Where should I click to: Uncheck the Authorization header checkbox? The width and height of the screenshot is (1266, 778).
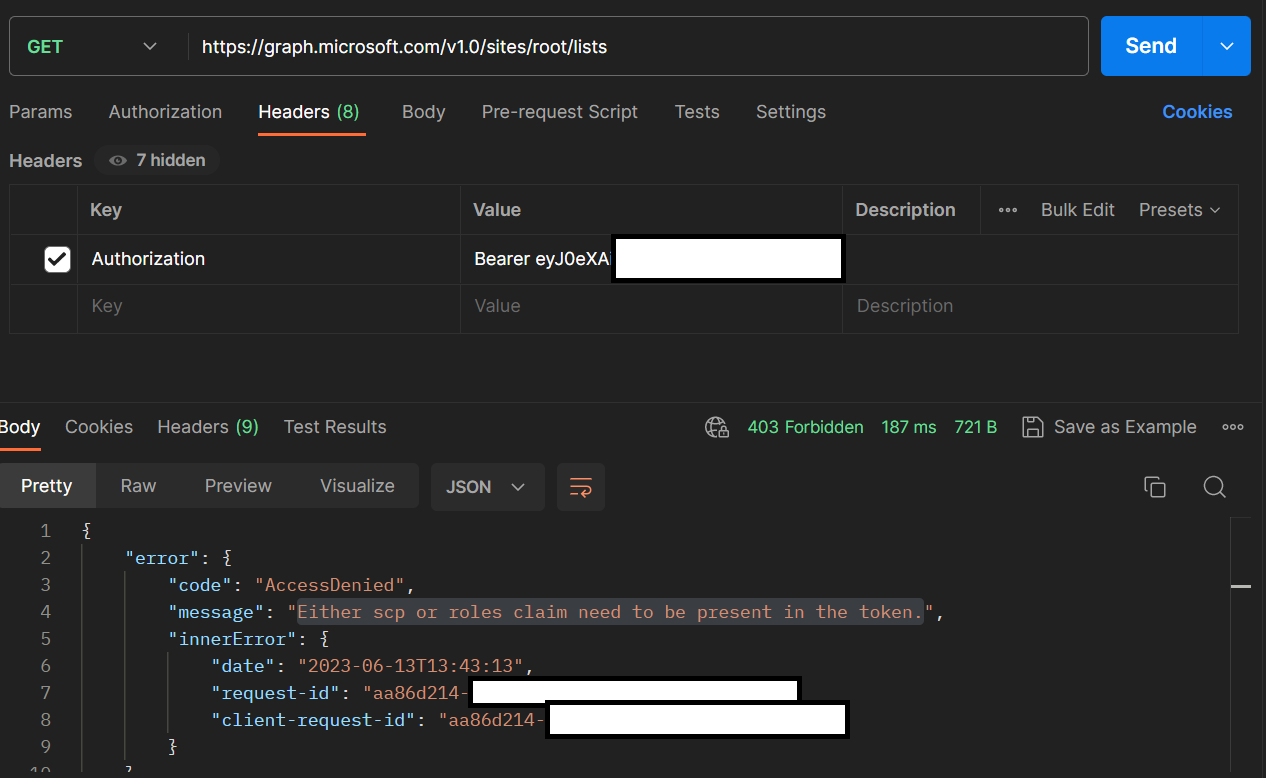(x=57, y=259)
